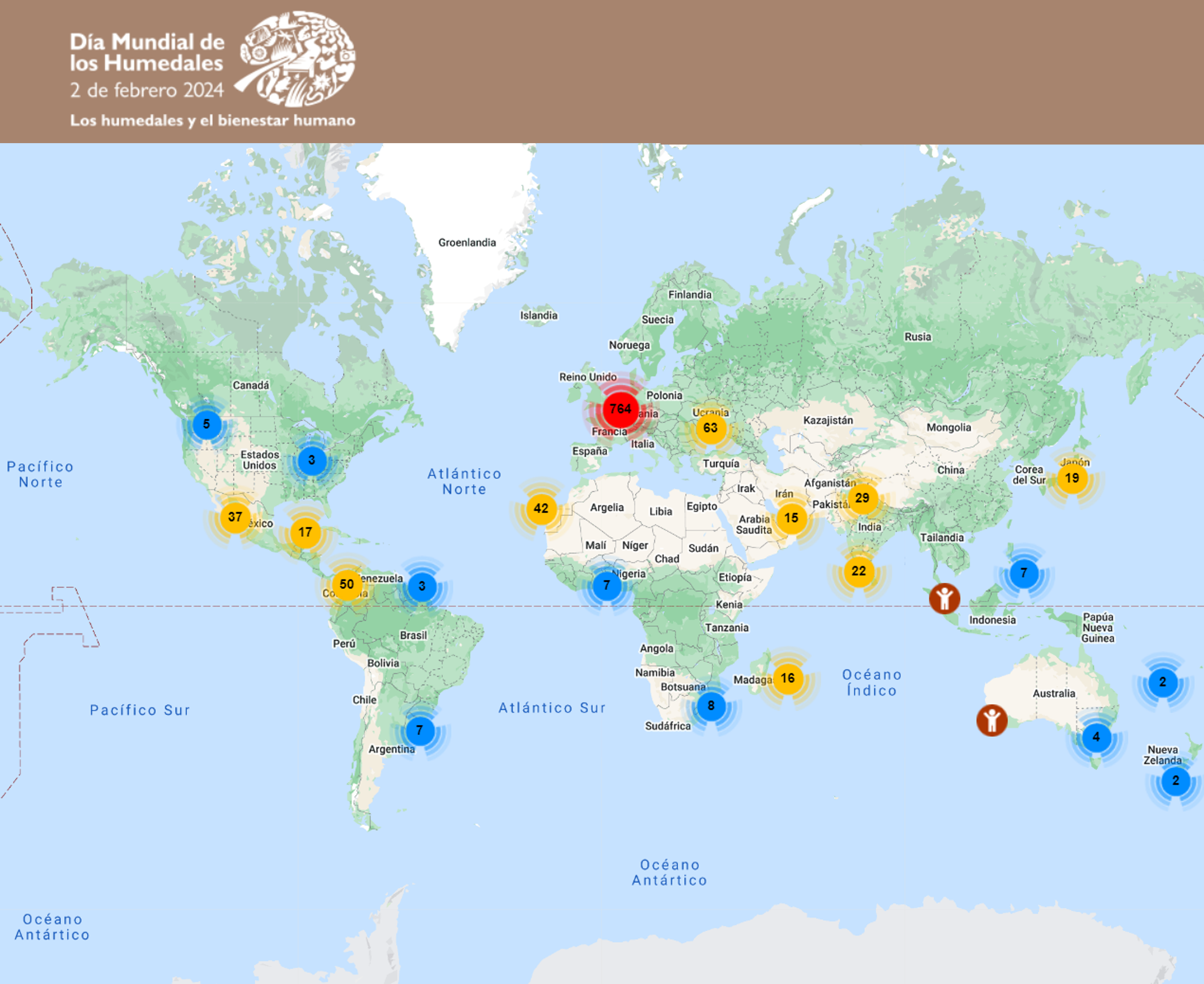Open the 50 cluster over Colombia
The width and height of the screenshot is (1204, 984).
pos(347,585)
